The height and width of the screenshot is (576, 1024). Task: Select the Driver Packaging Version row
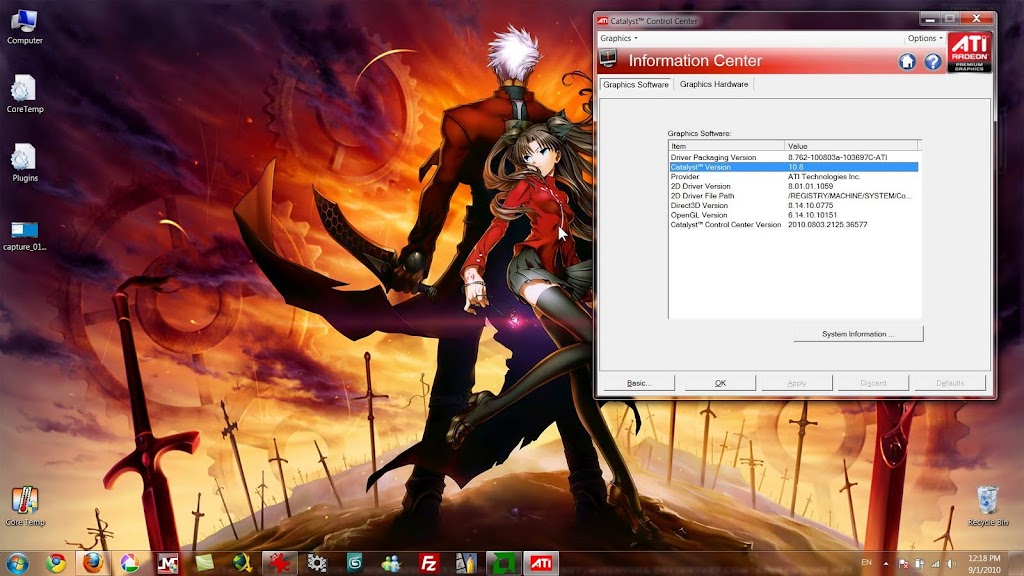pyautogui.click(x=793, y=157)
